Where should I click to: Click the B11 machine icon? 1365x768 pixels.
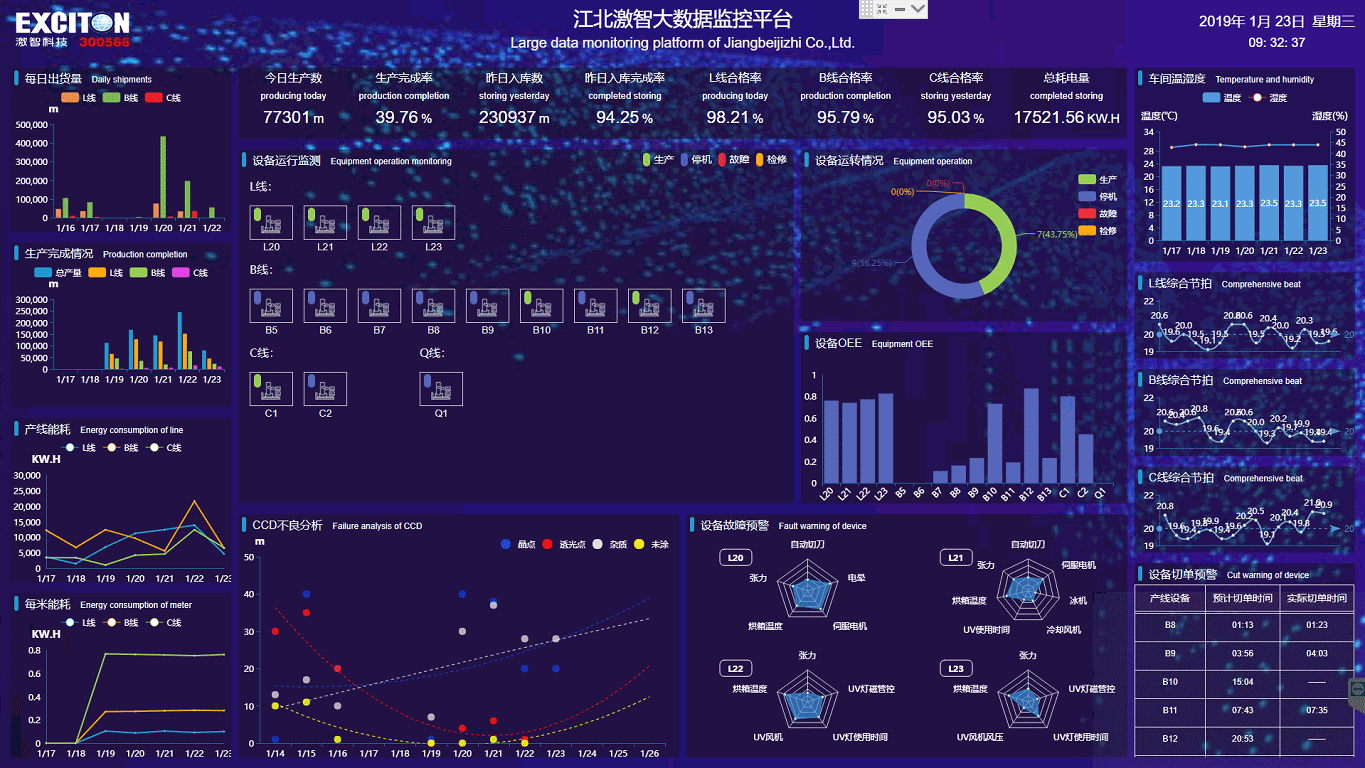coord(595,306)
